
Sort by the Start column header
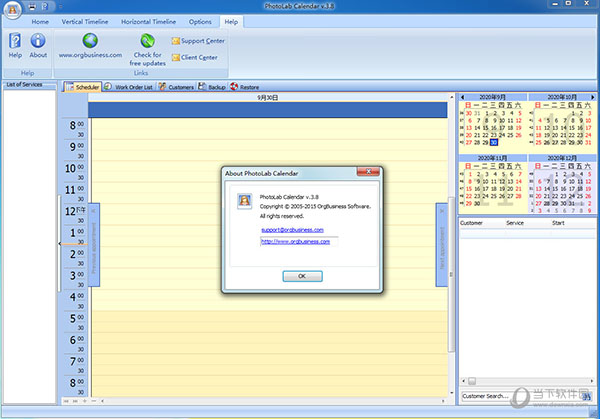click(x=558, y=223)
